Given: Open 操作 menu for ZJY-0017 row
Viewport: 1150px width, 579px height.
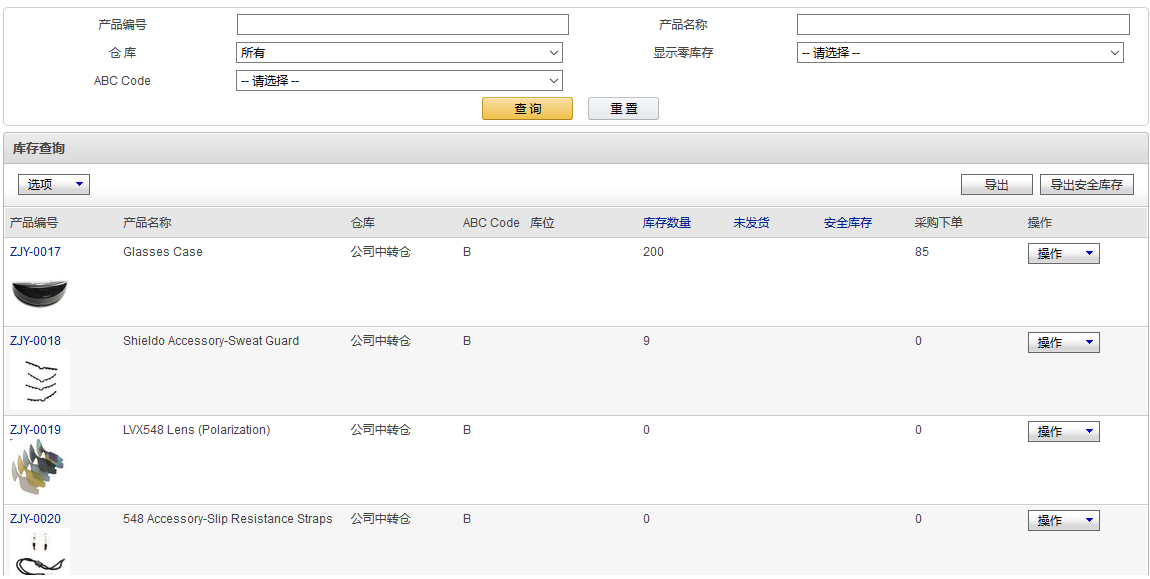Looking at the screenshot, I should (x=1063, y=254).
